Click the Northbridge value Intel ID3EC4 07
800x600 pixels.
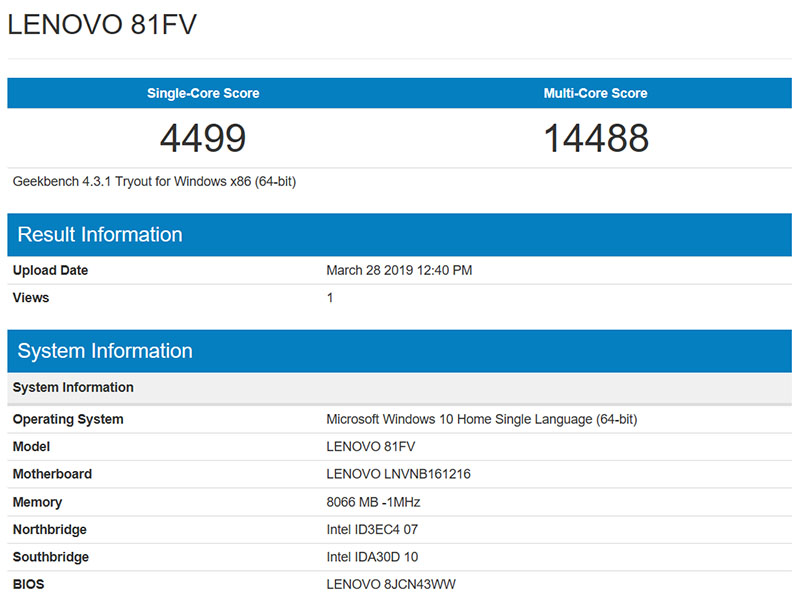pos(372,529)
